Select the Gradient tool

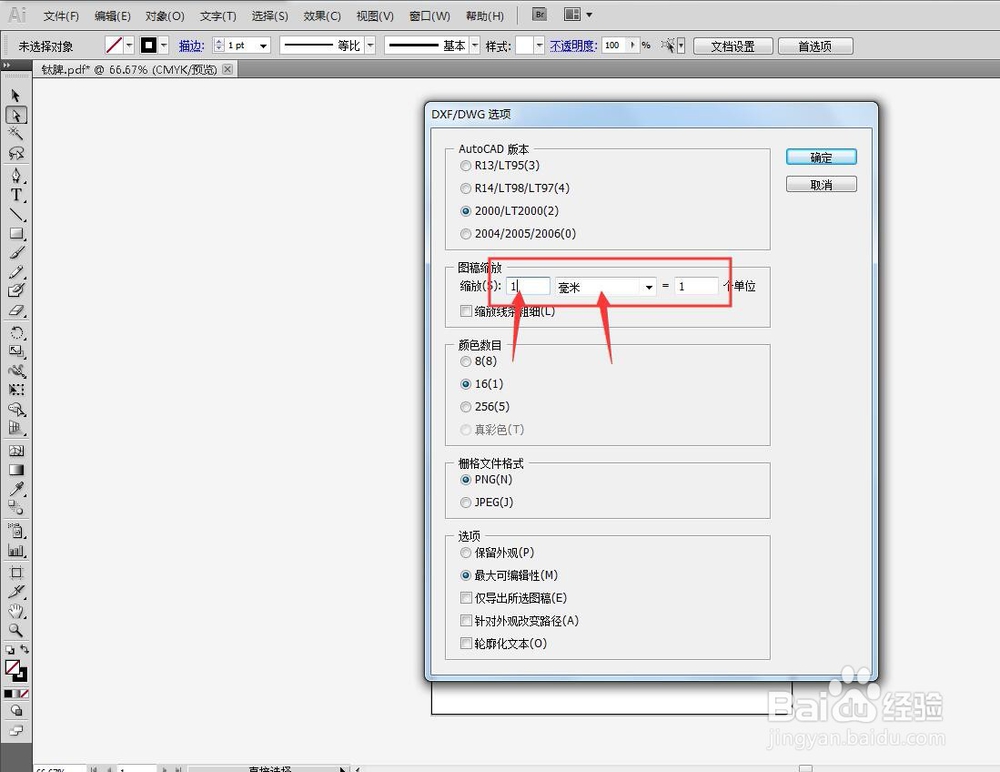(x=15, y=470)
